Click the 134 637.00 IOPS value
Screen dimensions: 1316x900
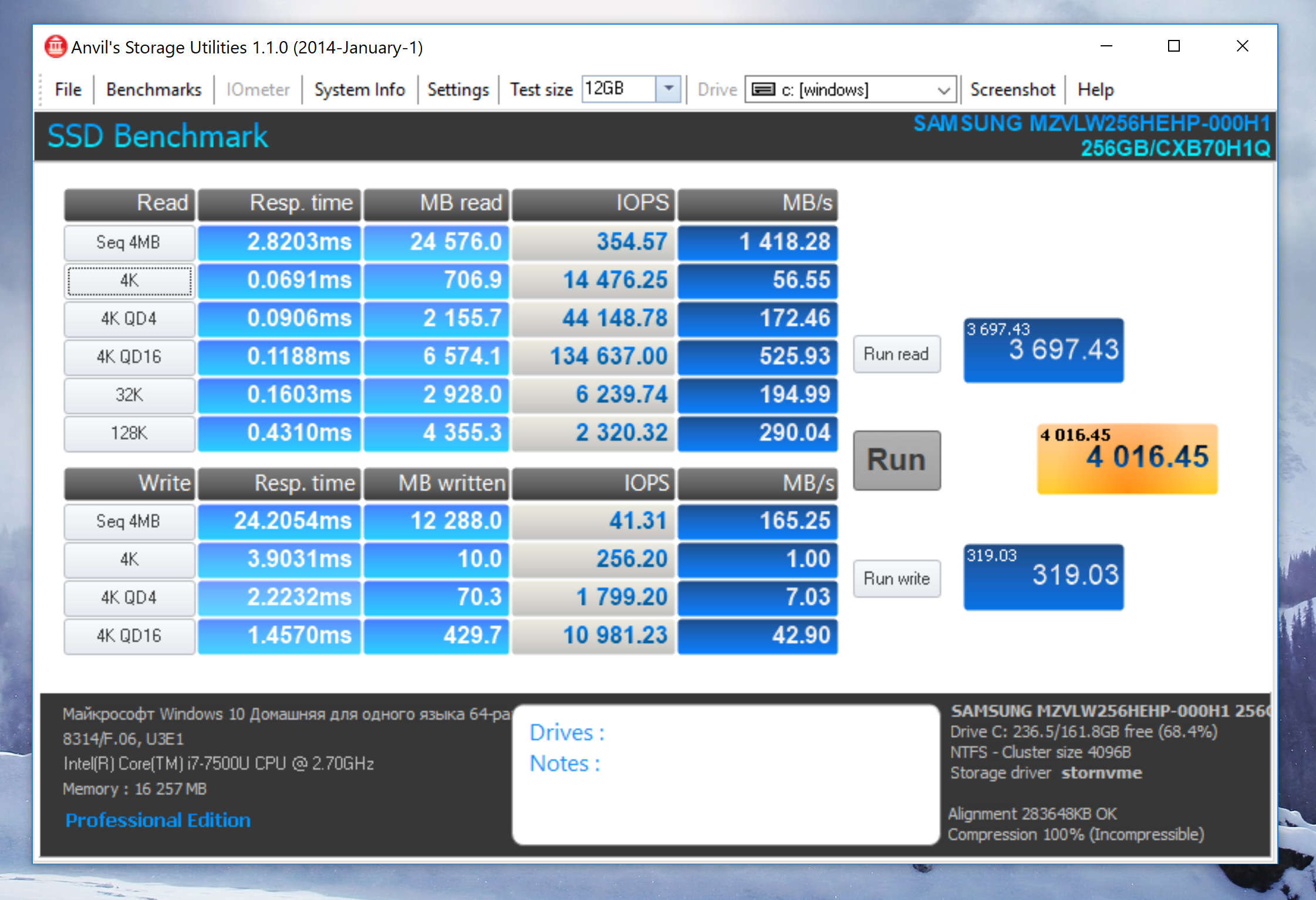[593, 357]
